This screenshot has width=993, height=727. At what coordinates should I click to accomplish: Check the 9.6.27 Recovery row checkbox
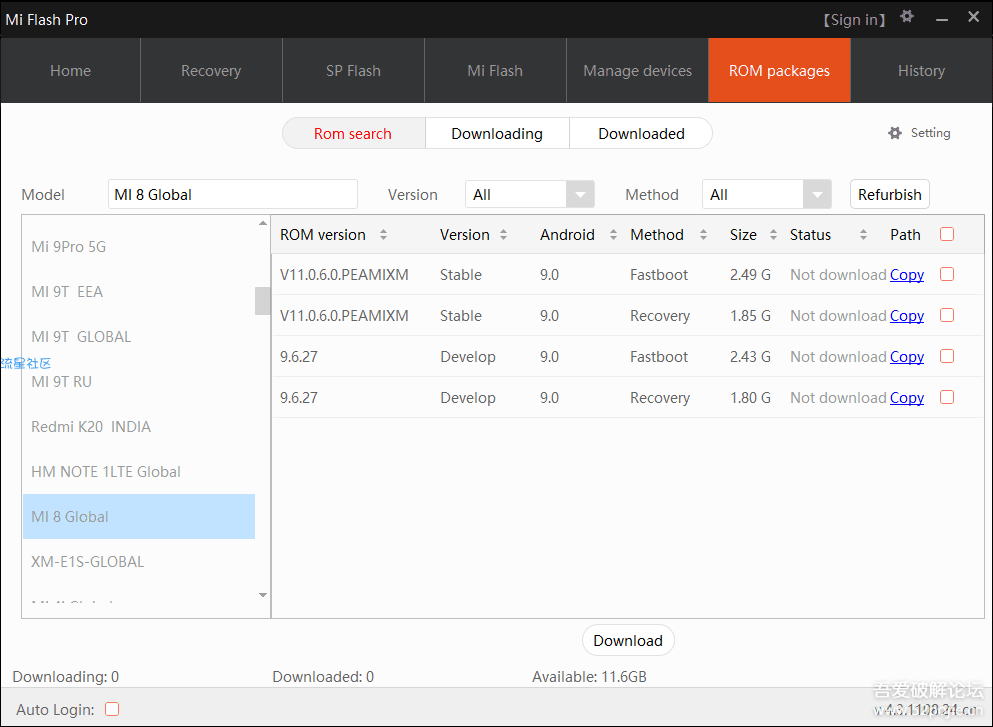[947, 398]
